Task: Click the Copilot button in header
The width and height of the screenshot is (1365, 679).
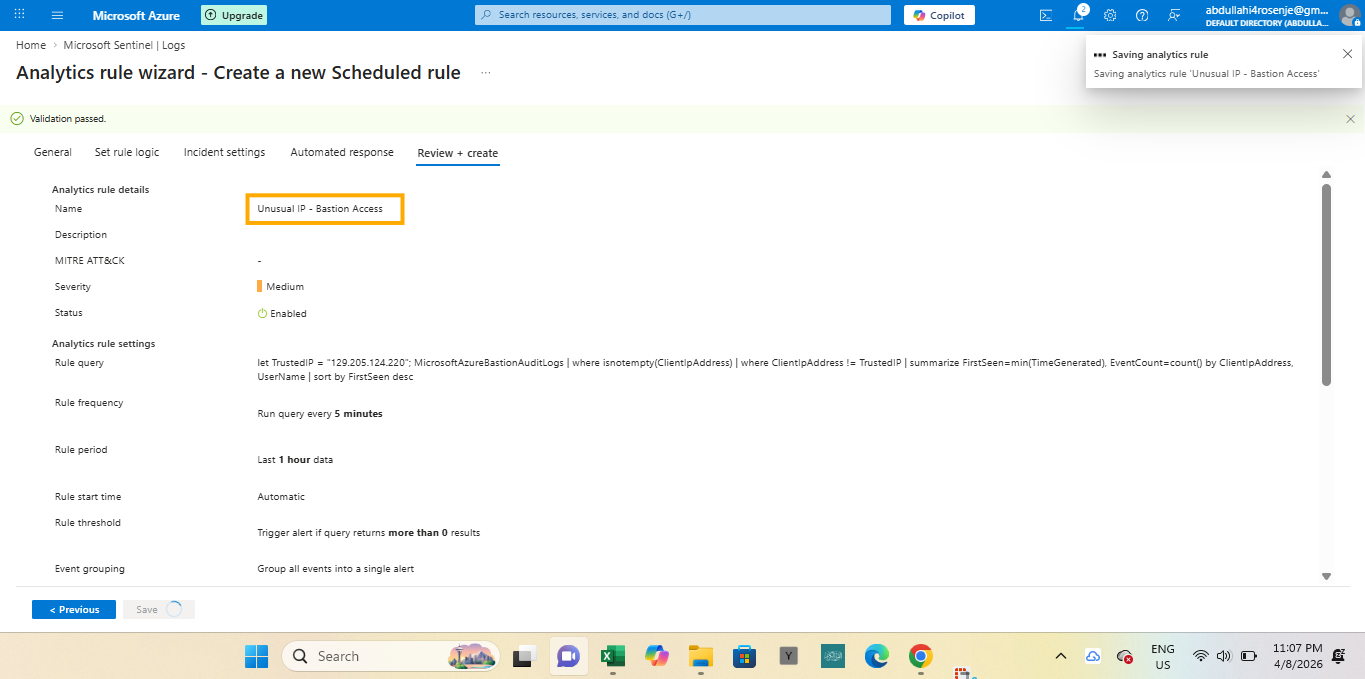Action: (939, 15)
